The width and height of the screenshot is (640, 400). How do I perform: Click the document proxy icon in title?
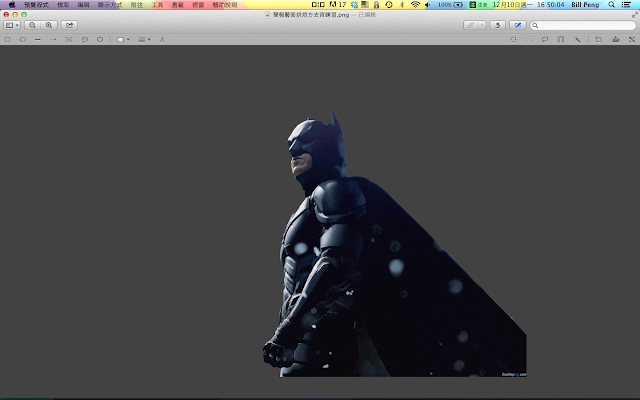click(268, 15)
